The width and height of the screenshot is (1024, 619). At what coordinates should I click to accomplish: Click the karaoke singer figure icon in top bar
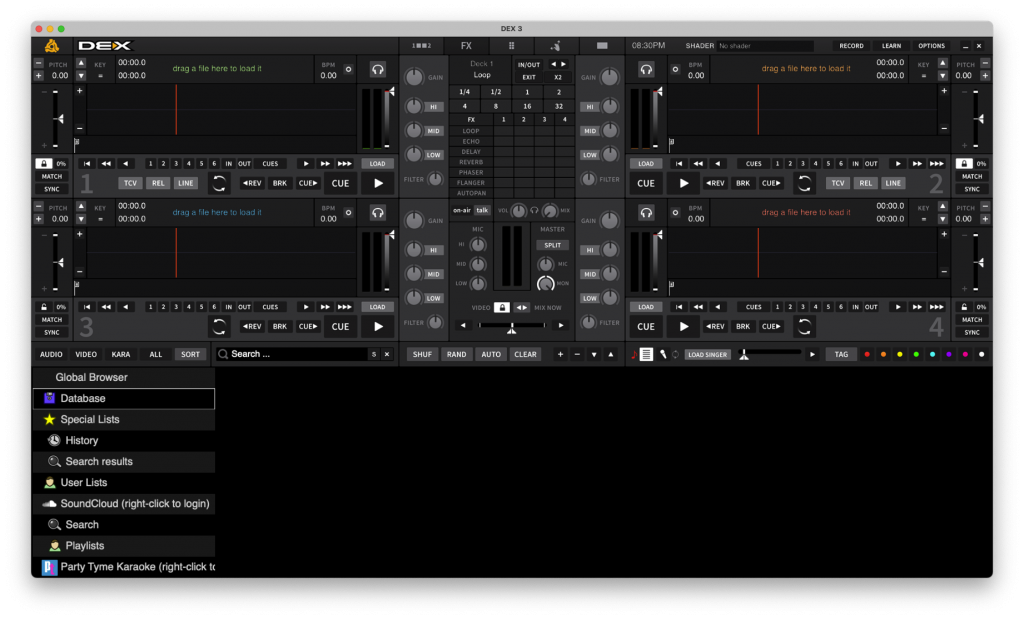[556, 46]
